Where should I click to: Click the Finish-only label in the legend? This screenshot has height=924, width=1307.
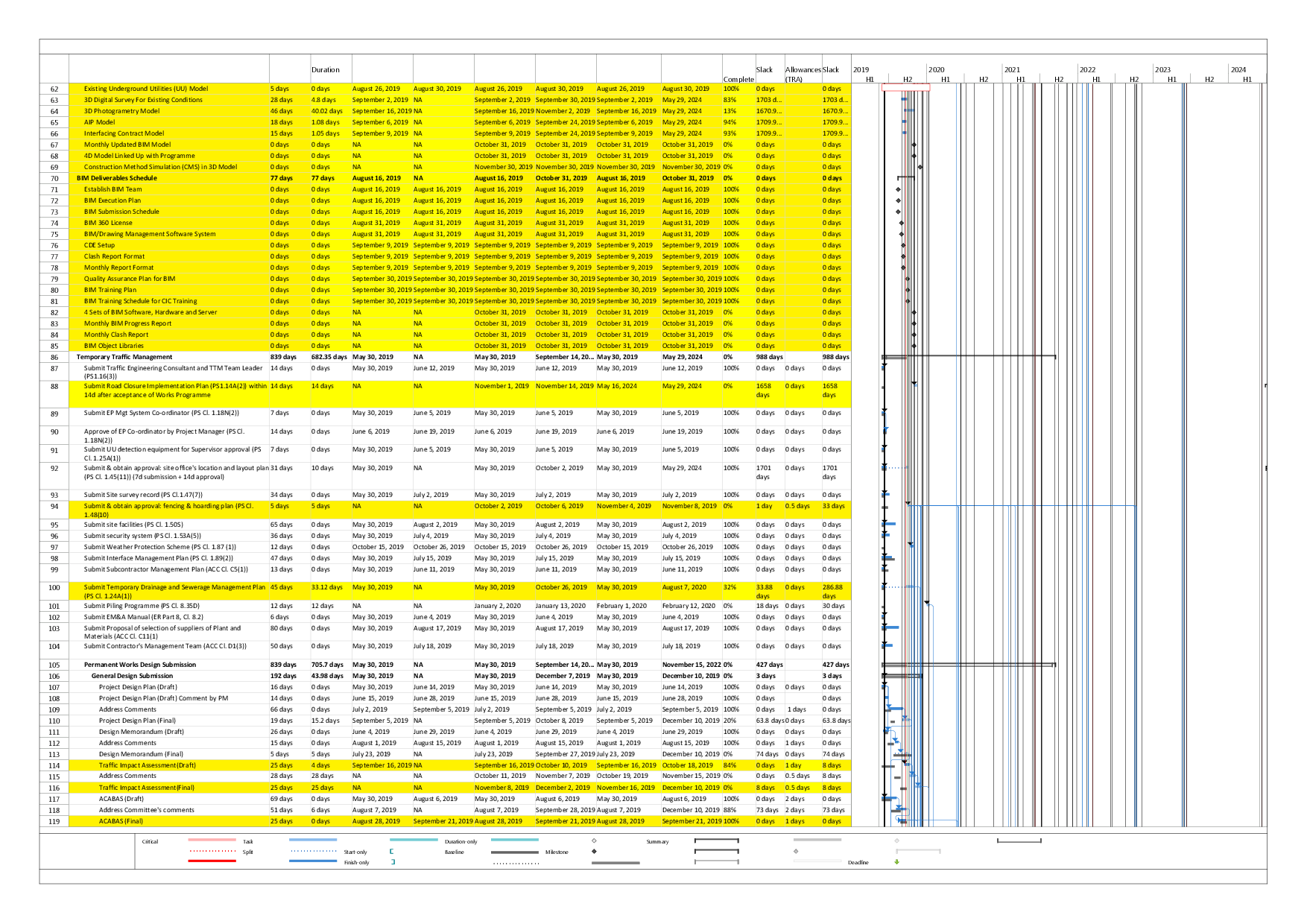(356, 862)
